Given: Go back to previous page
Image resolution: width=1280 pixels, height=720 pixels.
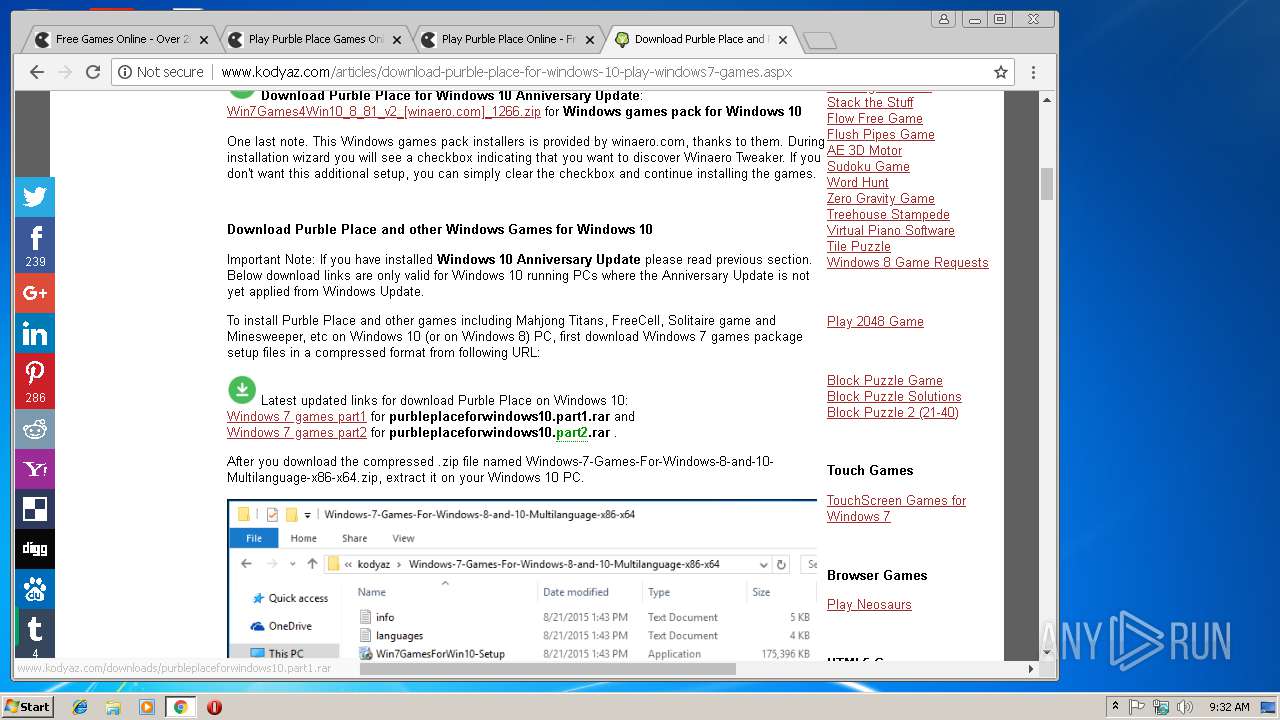Looking at the screenshot, I should click(x=37, y=72).
